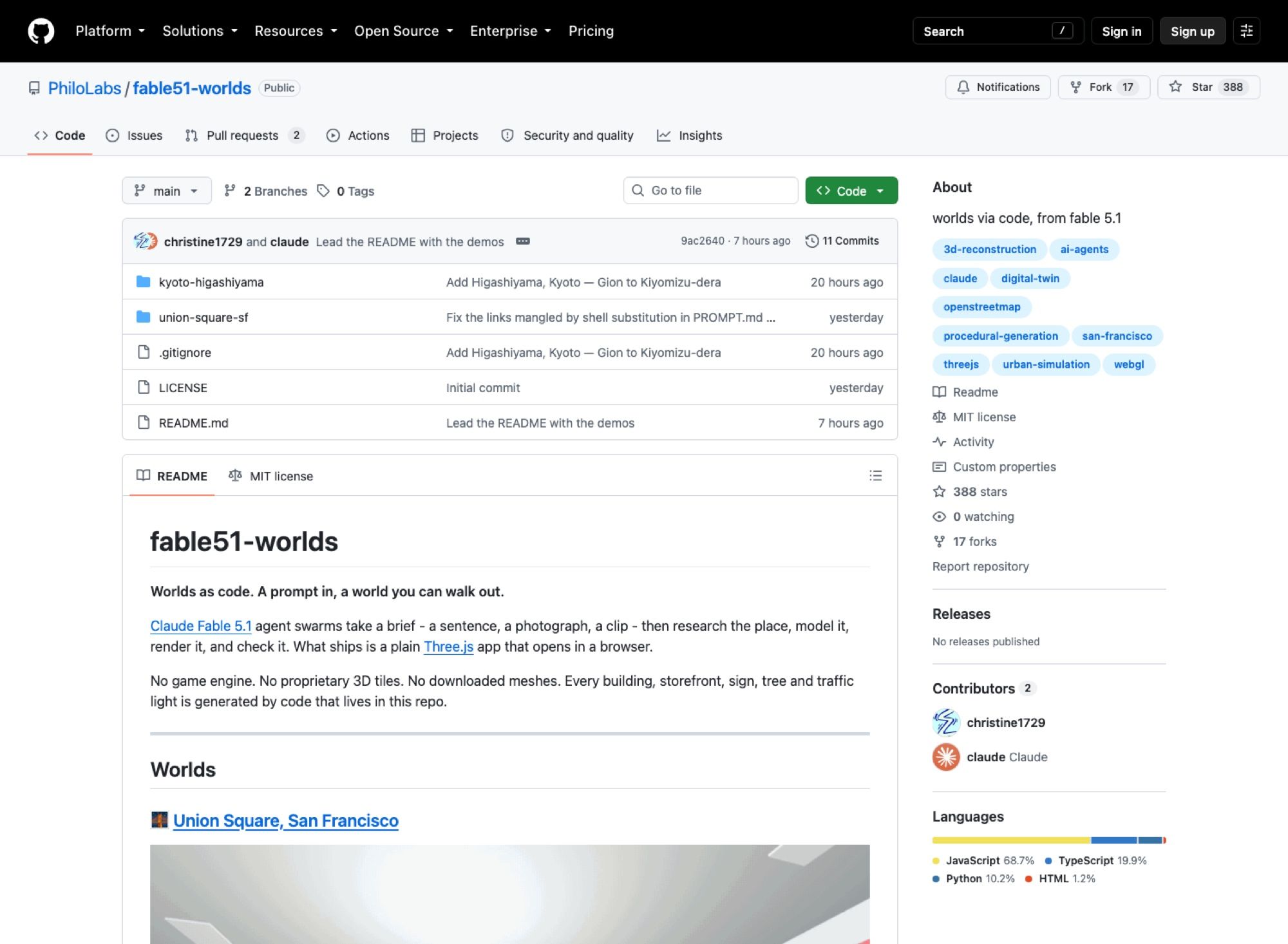
Task: Click the Star icon for this repository
Action: 1175,87
